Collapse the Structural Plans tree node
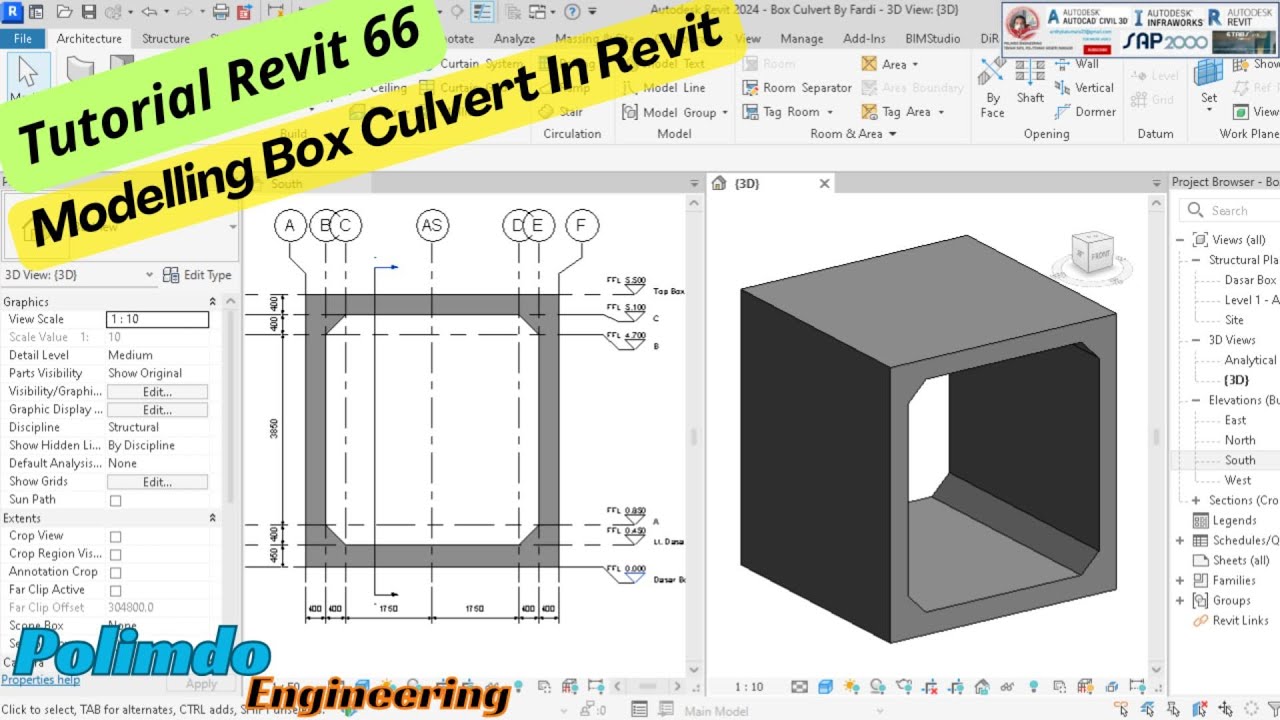Viewport: 1280px width, 720px height. coord(1196,260)
